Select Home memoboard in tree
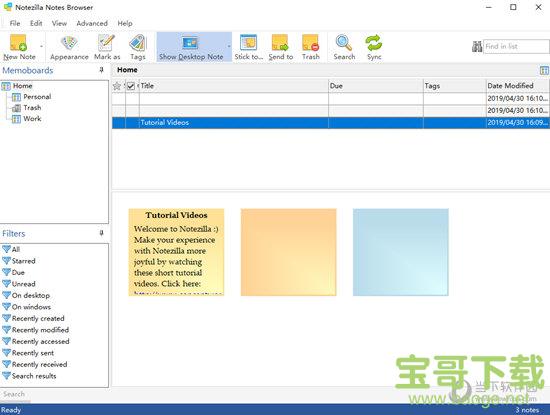This screenshot has width=550, height=415. tap(22, 86)
